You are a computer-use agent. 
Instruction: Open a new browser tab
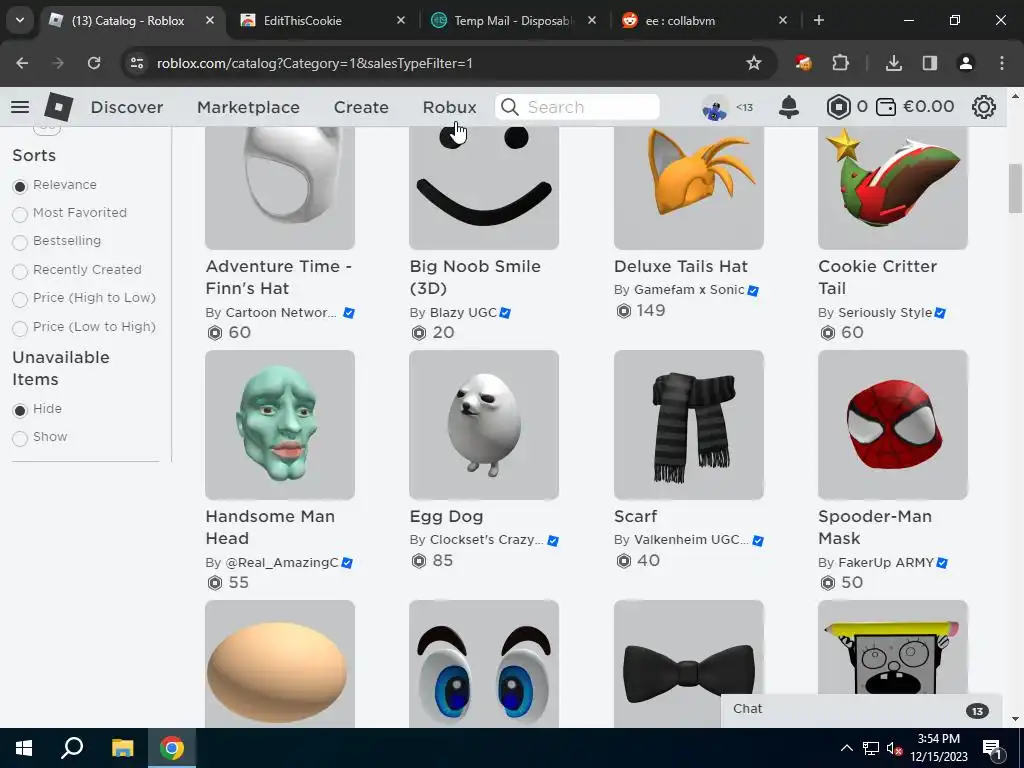point(818,20)
